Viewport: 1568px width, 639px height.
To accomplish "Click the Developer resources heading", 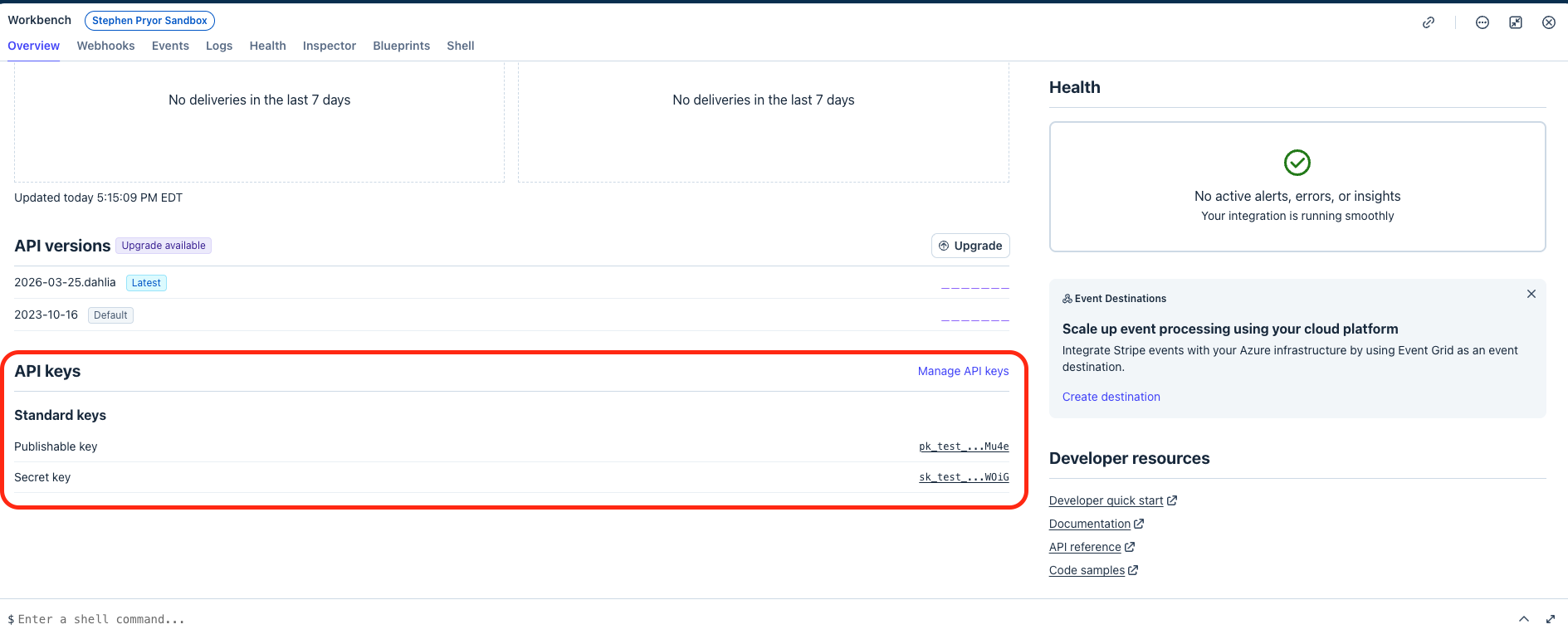I will [1129, 458].
